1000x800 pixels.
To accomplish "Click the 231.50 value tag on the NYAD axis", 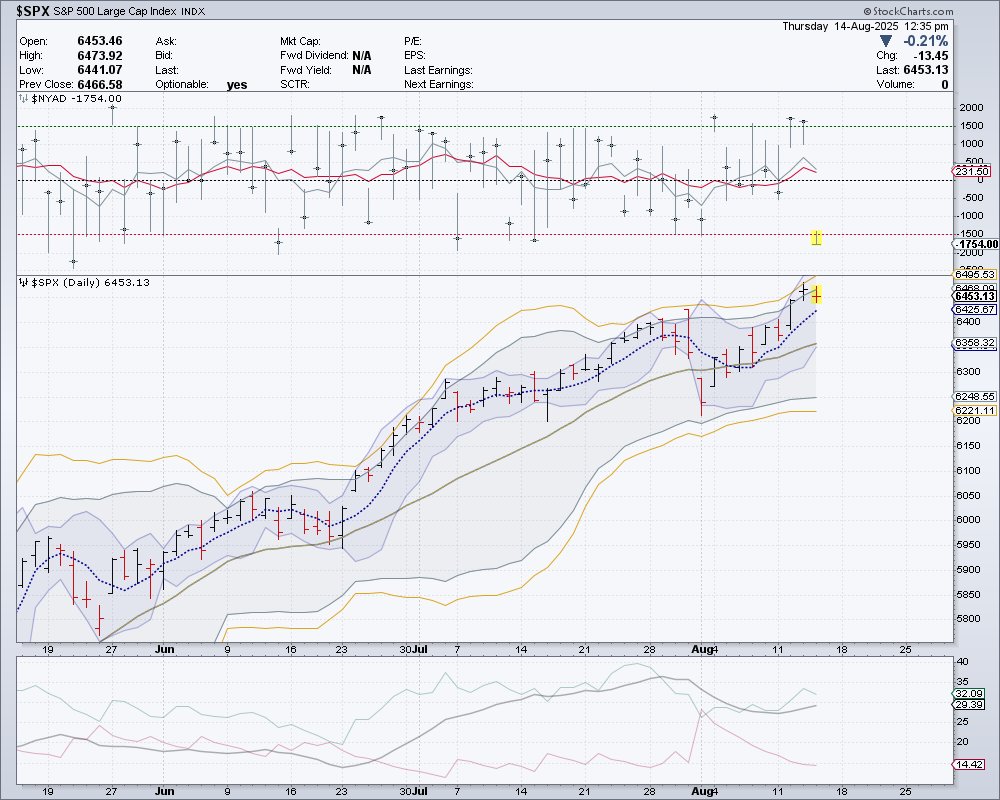I will click(x=972, y=171).
